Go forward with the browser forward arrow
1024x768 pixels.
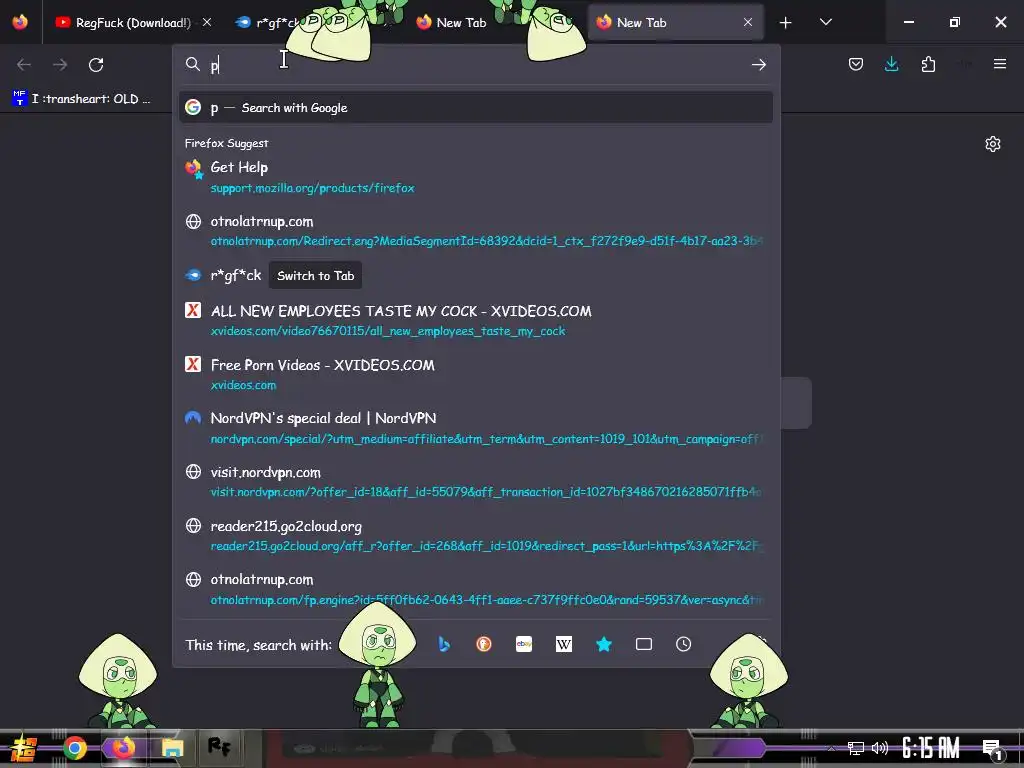pos(60,65)
